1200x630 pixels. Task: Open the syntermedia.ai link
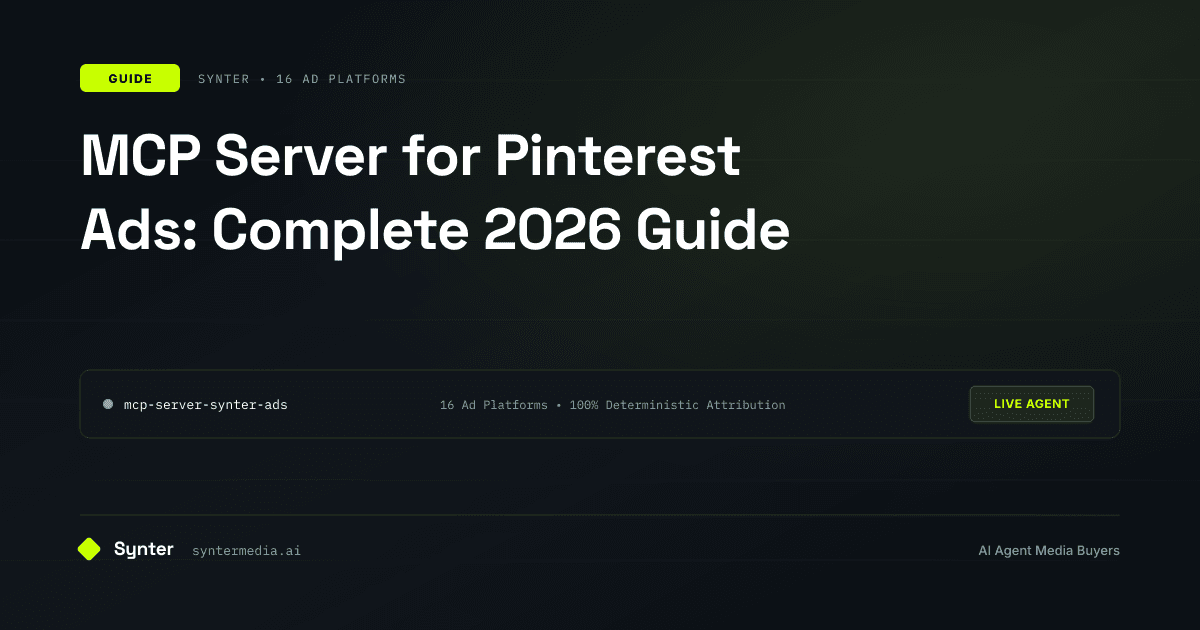tap(246, 551)
